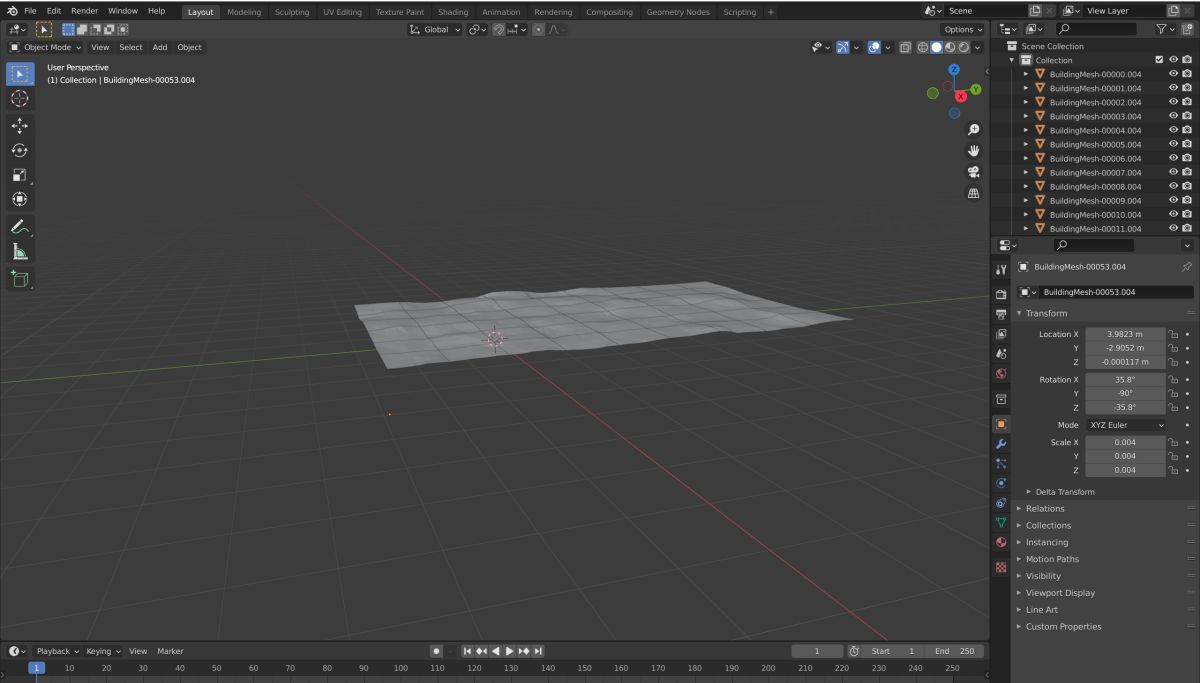The width and height of the screenshot is (1200, 683).
Task: Open the World properties tab
Action: click(1001, 374)
